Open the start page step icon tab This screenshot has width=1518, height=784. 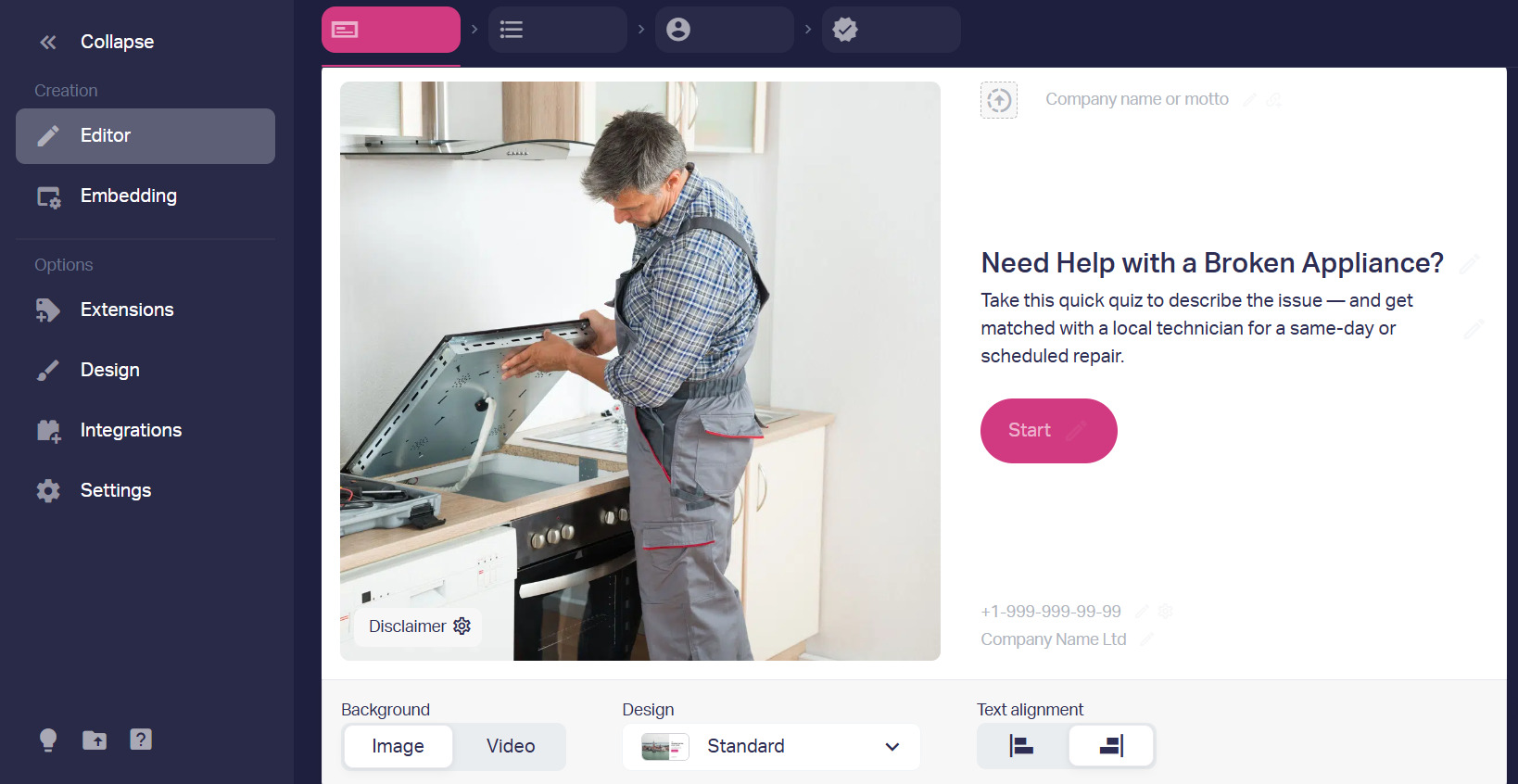pos(390,30)
